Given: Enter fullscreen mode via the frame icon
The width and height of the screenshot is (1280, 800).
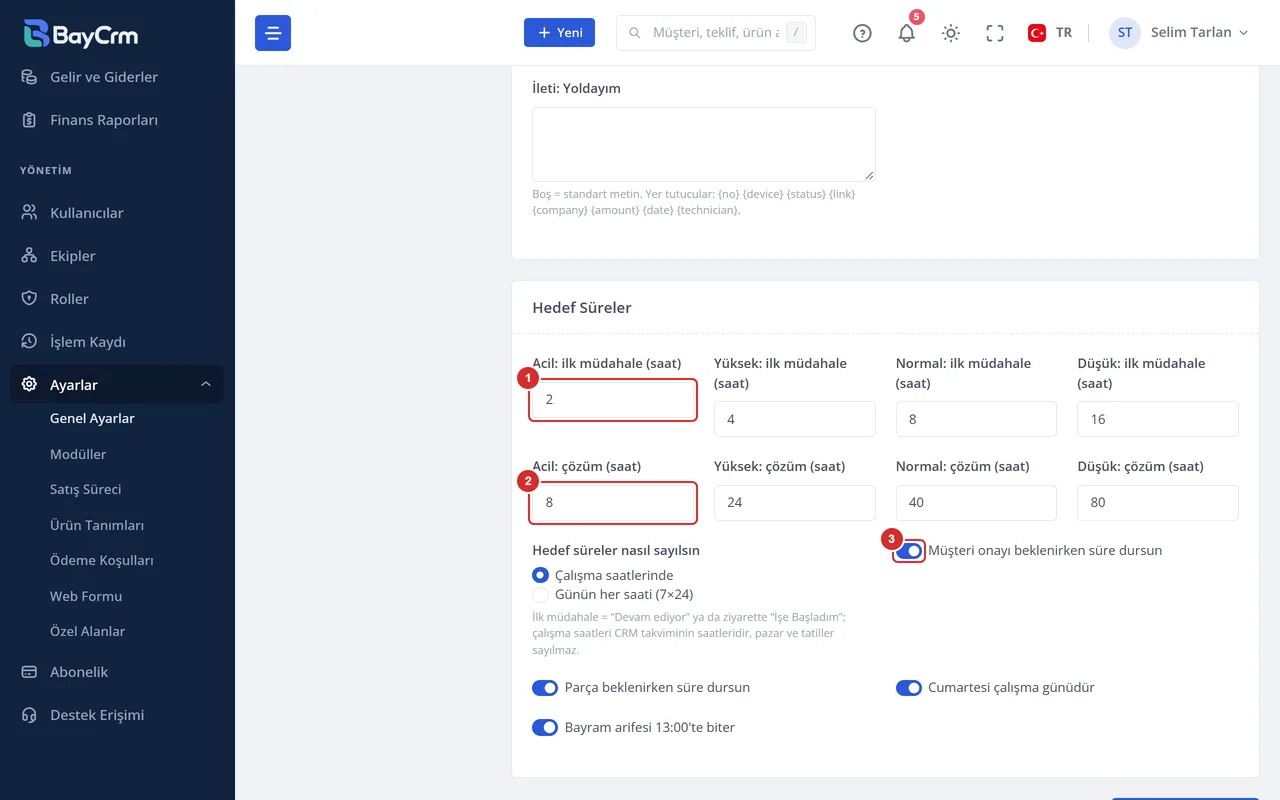Looking at the screenshot, I should 995,33.
